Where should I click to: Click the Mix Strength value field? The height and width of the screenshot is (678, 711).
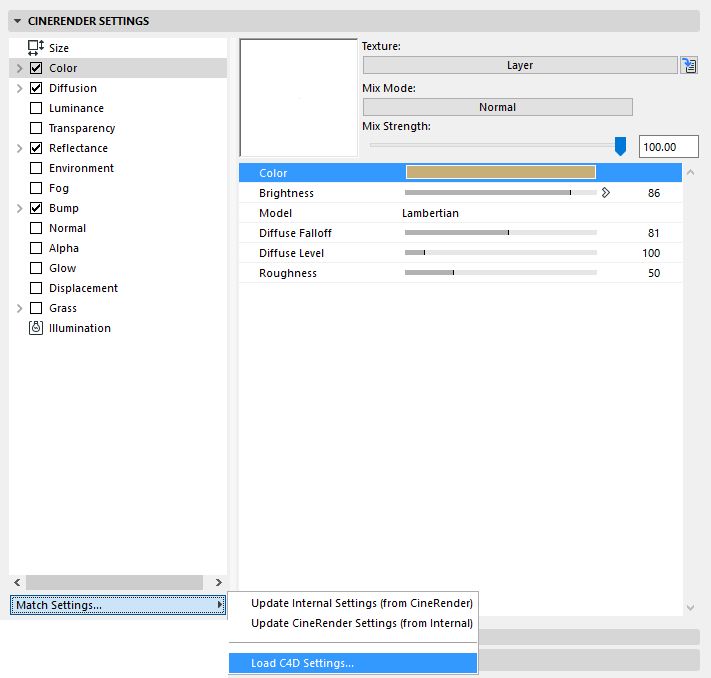point(669,146)
